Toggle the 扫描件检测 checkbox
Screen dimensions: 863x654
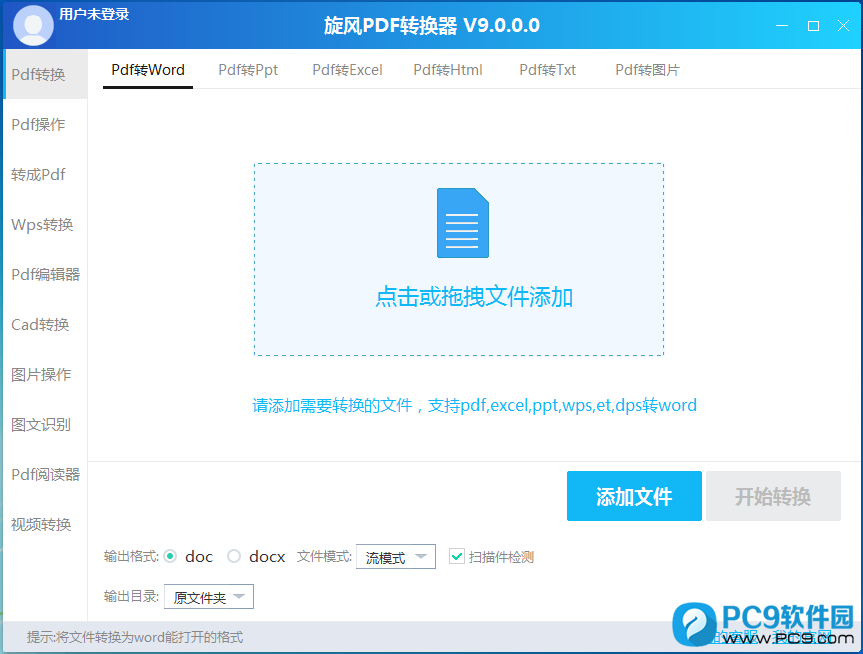(457, 557)
